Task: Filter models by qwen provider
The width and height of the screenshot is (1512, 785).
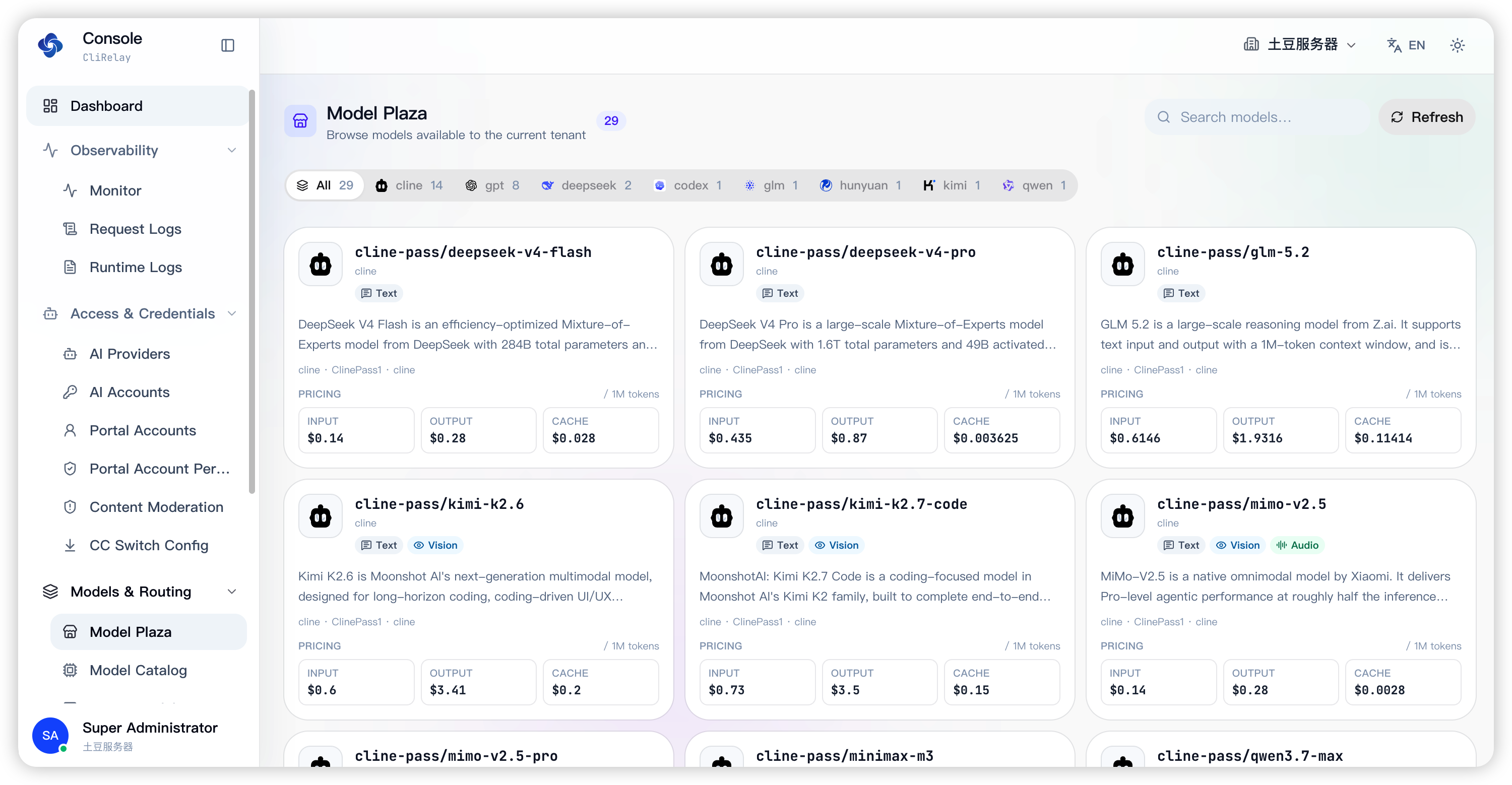Action: pos(1034,185)
